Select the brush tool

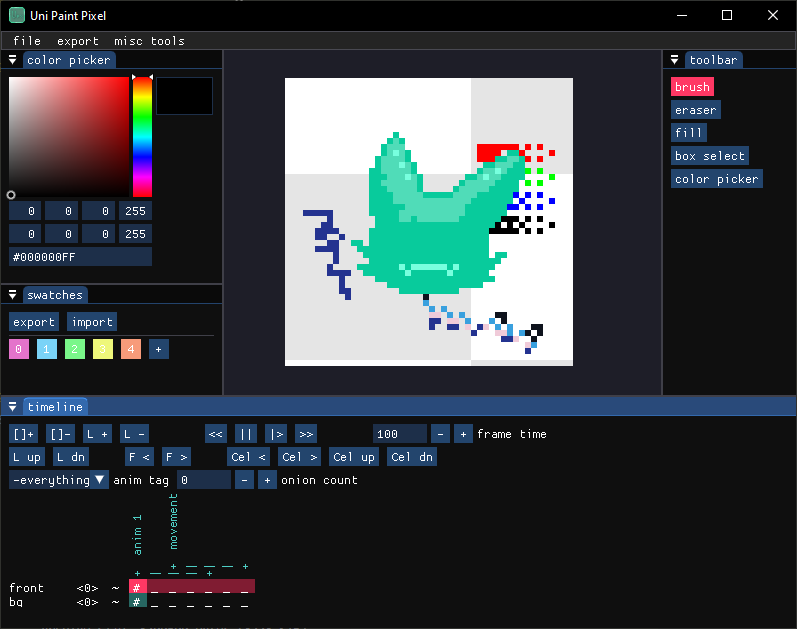[x=692, y=87]
